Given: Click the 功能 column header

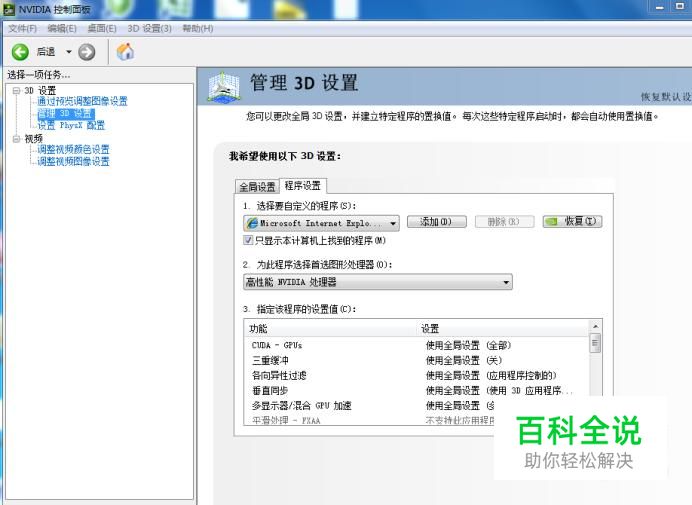Looking at the screenshot, I should (x=331, y=328).
